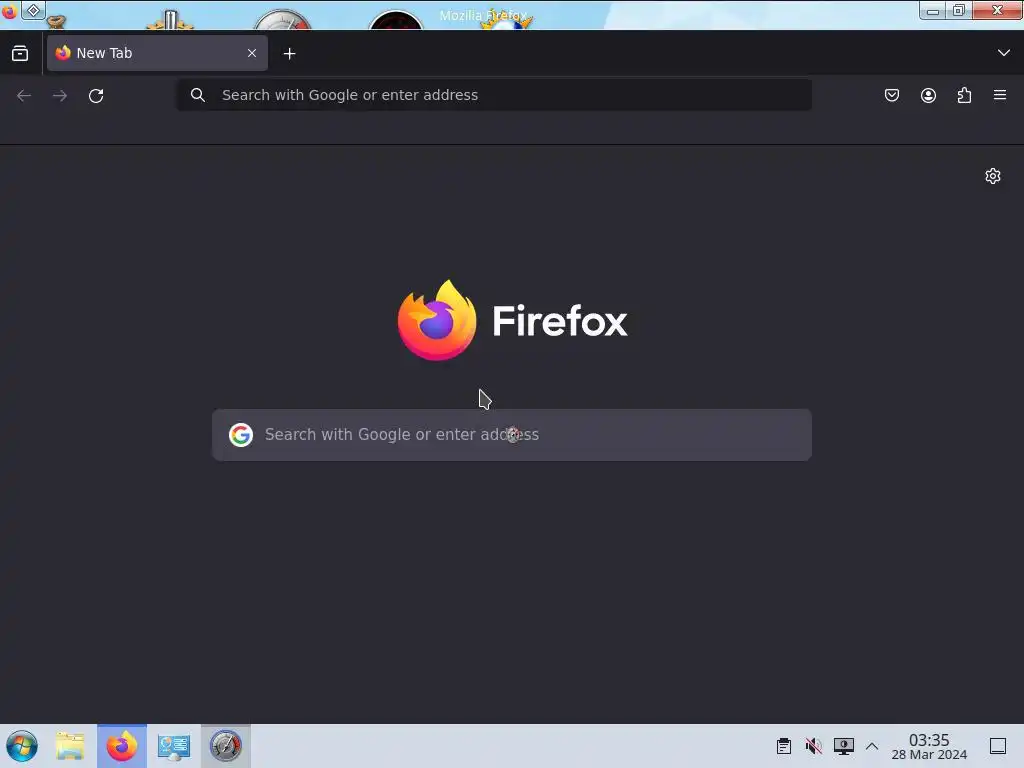This screenshot has height=768, width=1024.
Task: Open system settings taskbar icon
Action: coord(174,746)
